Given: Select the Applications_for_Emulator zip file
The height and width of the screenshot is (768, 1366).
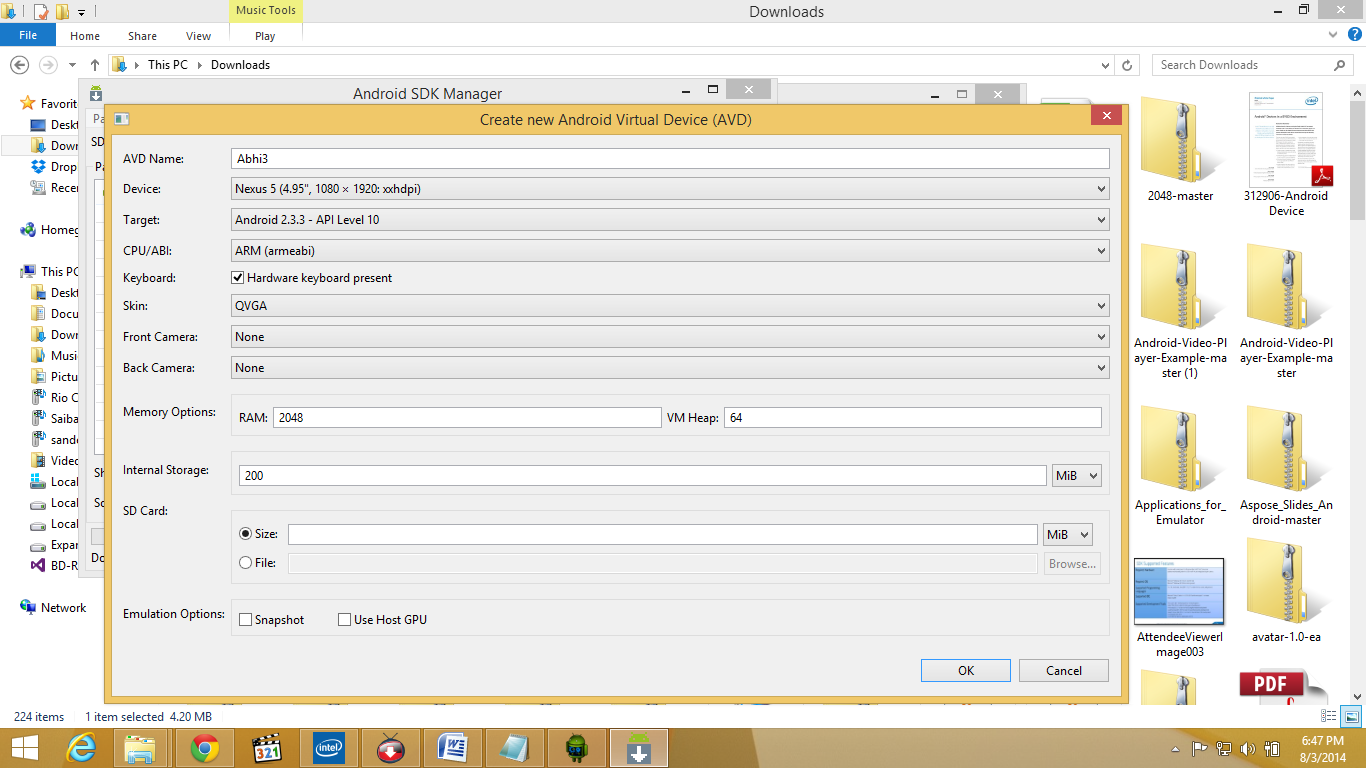Looking at the screenshot, I should 1180,465.
